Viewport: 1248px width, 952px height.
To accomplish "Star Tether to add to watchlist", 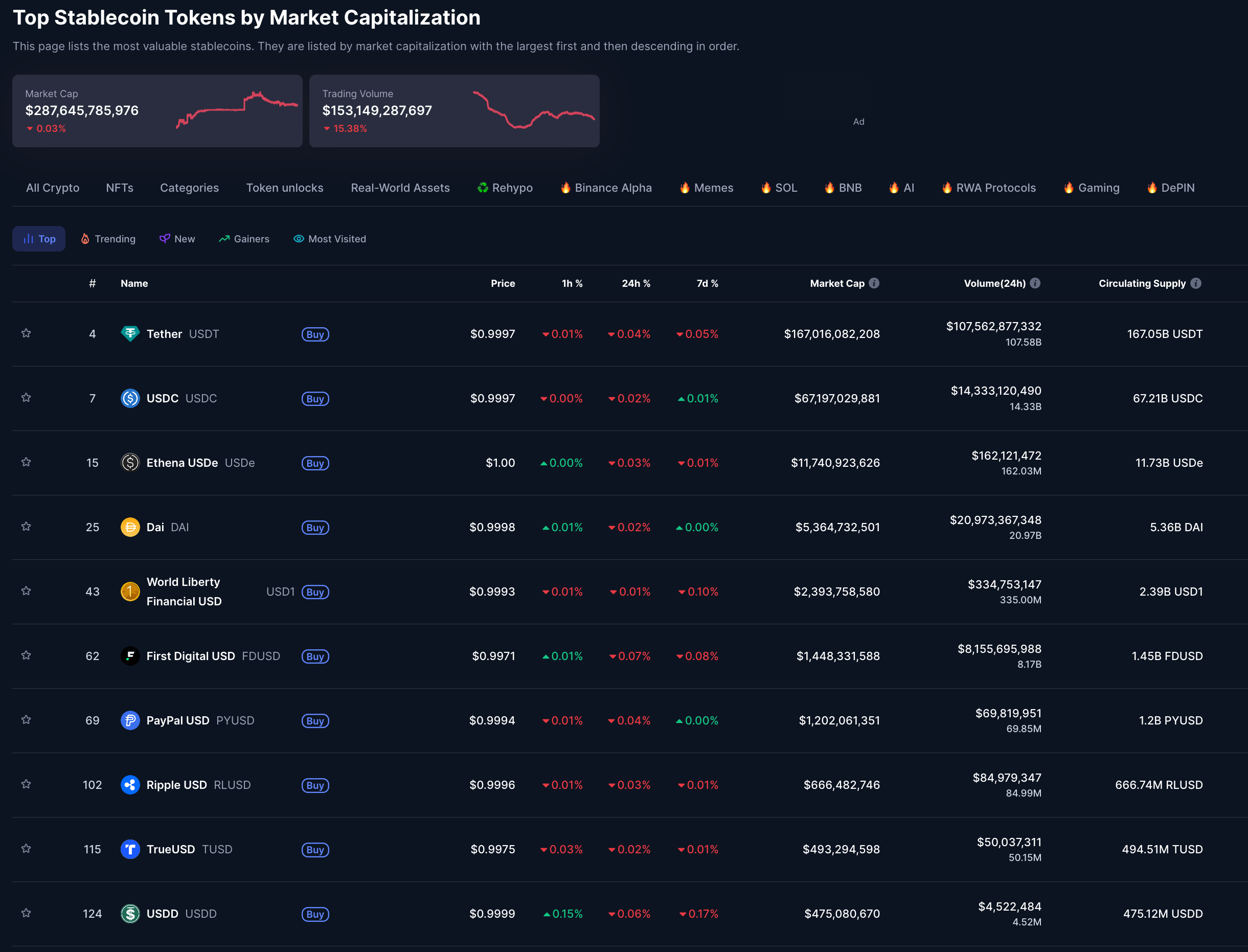I will point(26,333).
